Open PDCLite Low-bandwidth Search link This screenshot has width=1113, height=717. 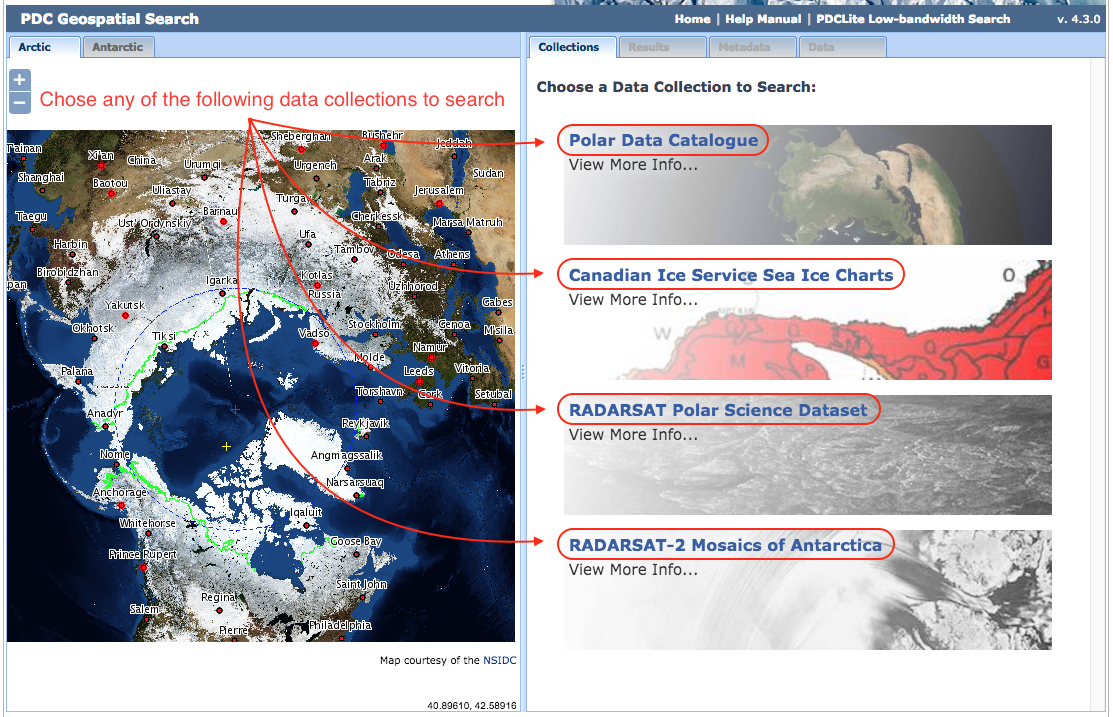[x=913, y=19]
